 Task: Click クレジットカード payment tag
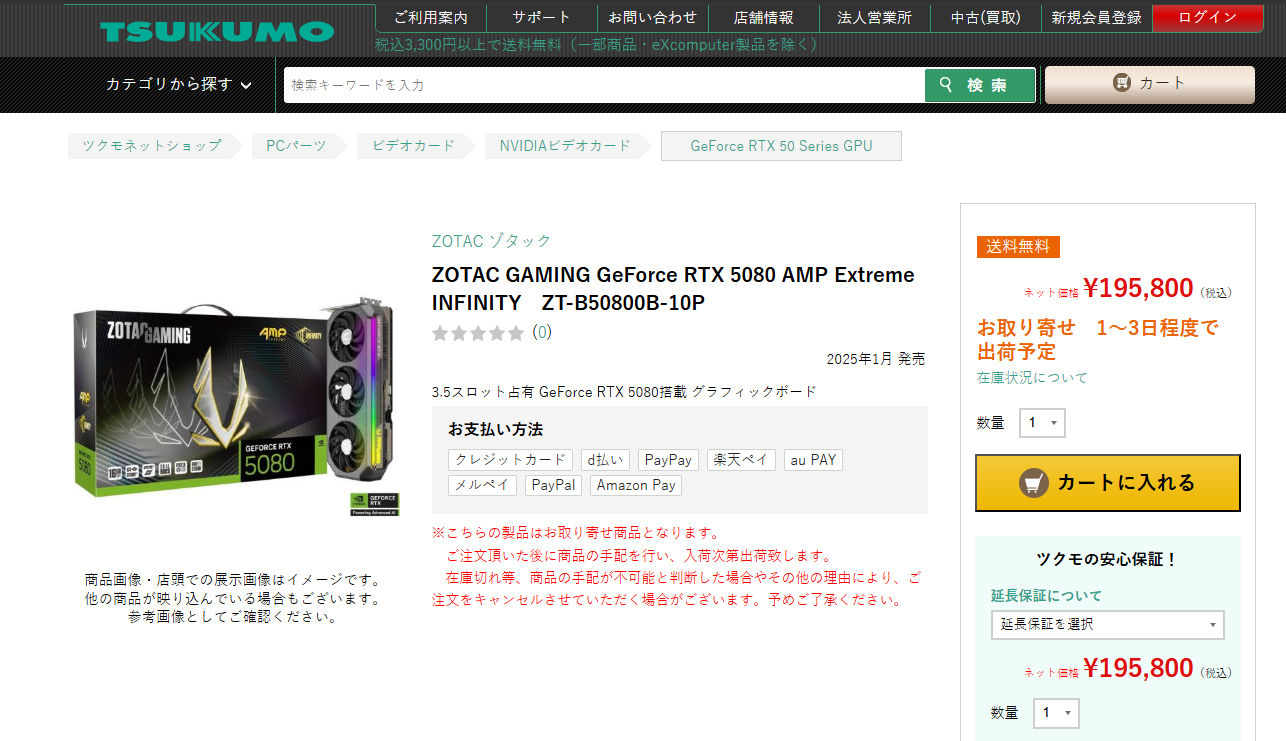[510, 460]
